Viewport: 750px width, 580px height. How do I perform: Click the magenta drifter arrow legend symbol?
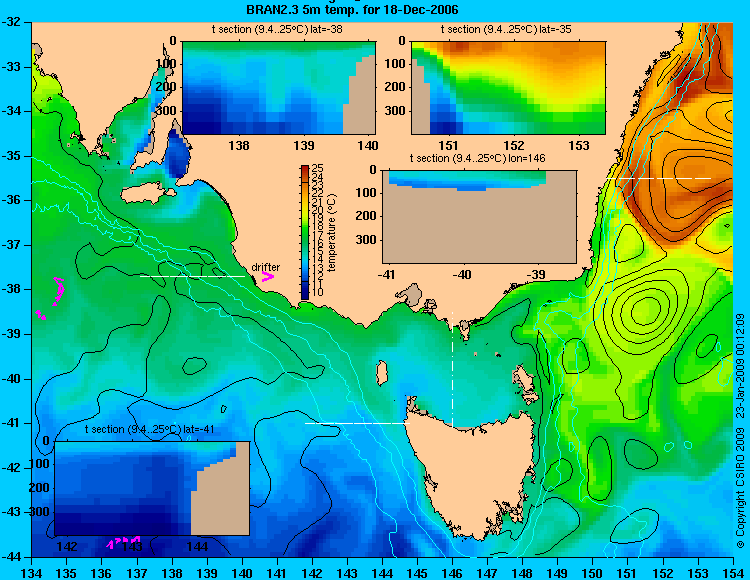coord(267,276)
